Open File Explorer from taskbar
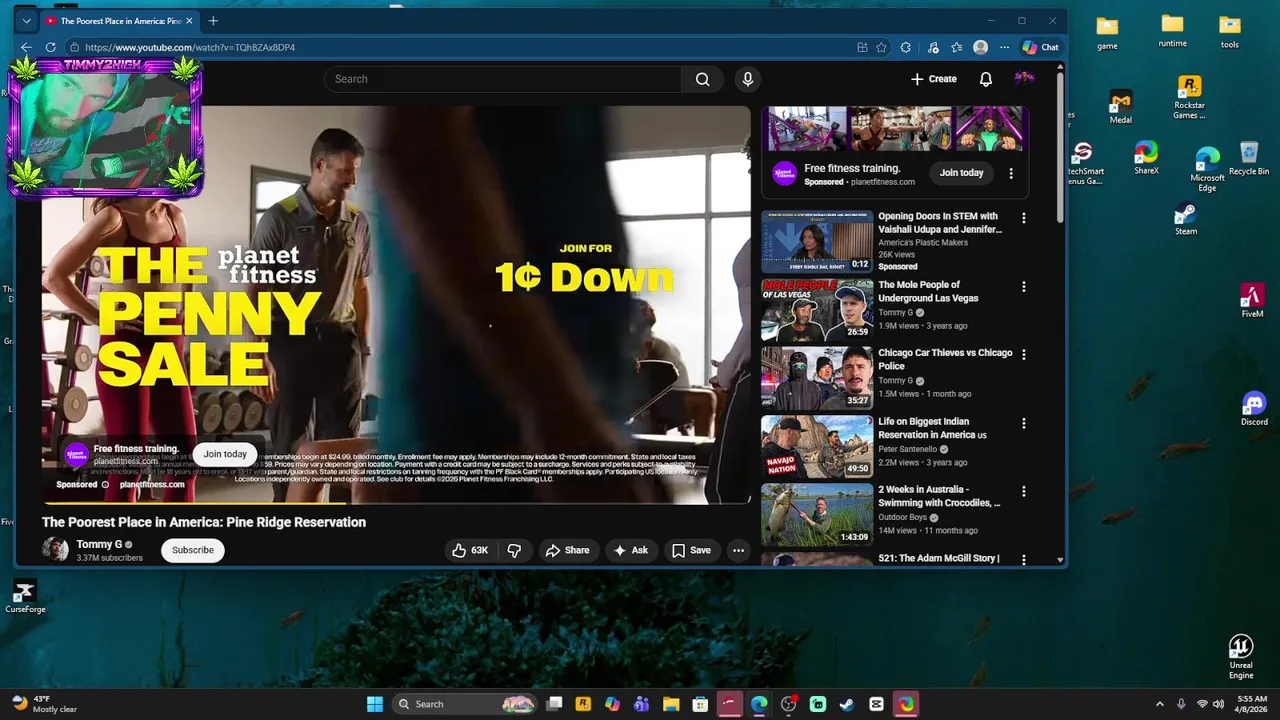The width and height of the screenshot is (1280, 720). coord(671,704)
